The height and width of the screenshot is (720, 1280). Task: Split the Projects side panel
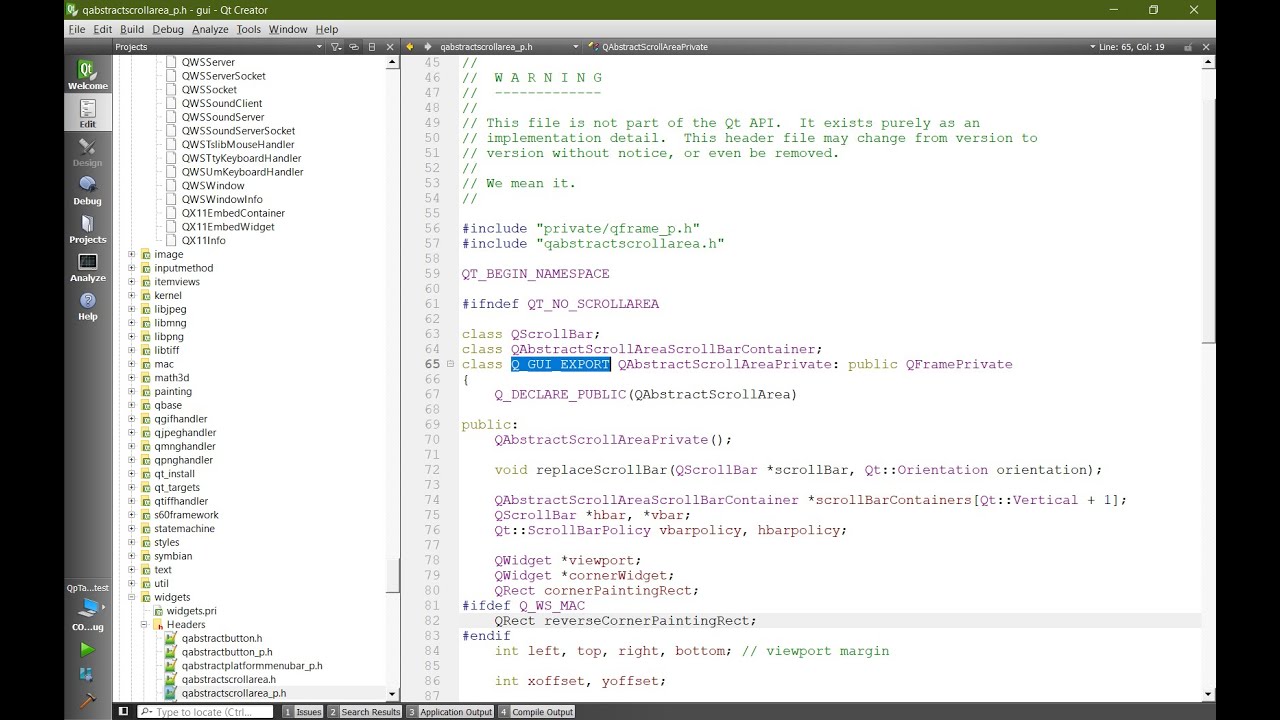(372, 47)
